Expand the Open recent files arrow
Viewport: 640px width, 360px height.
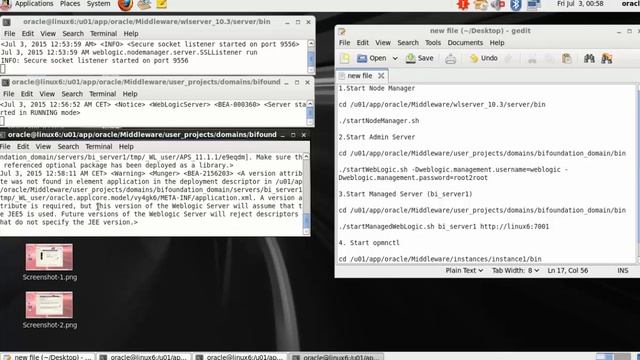pos(395,58)
